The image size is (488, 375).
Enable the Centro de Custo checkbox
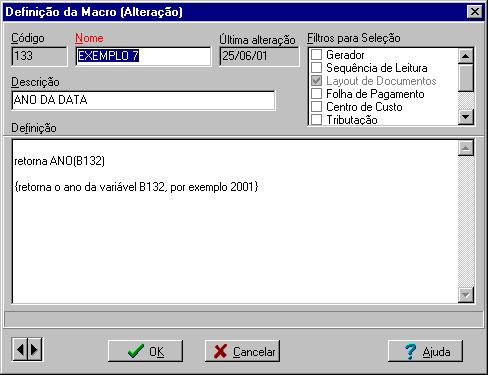pyautogui.click(x=316, y=107)
